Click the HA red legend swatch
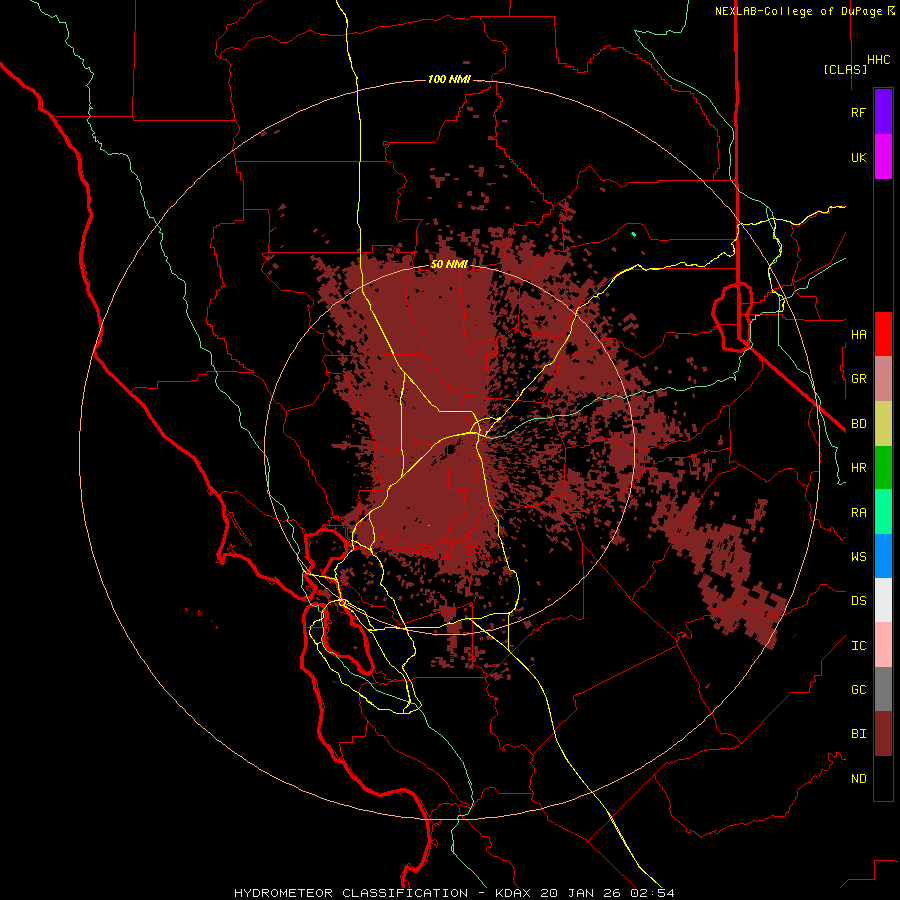This screenshot has height=900, width=900. click(883, 334)
